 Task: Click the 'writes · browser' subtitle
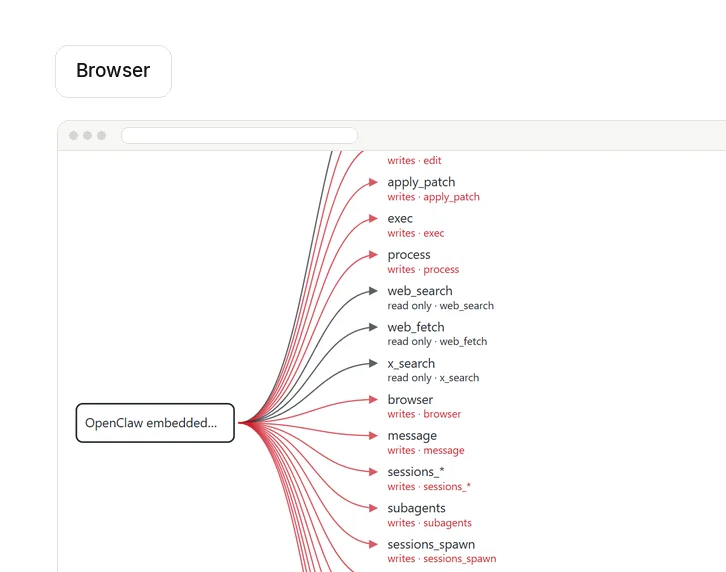click(424, 414)
